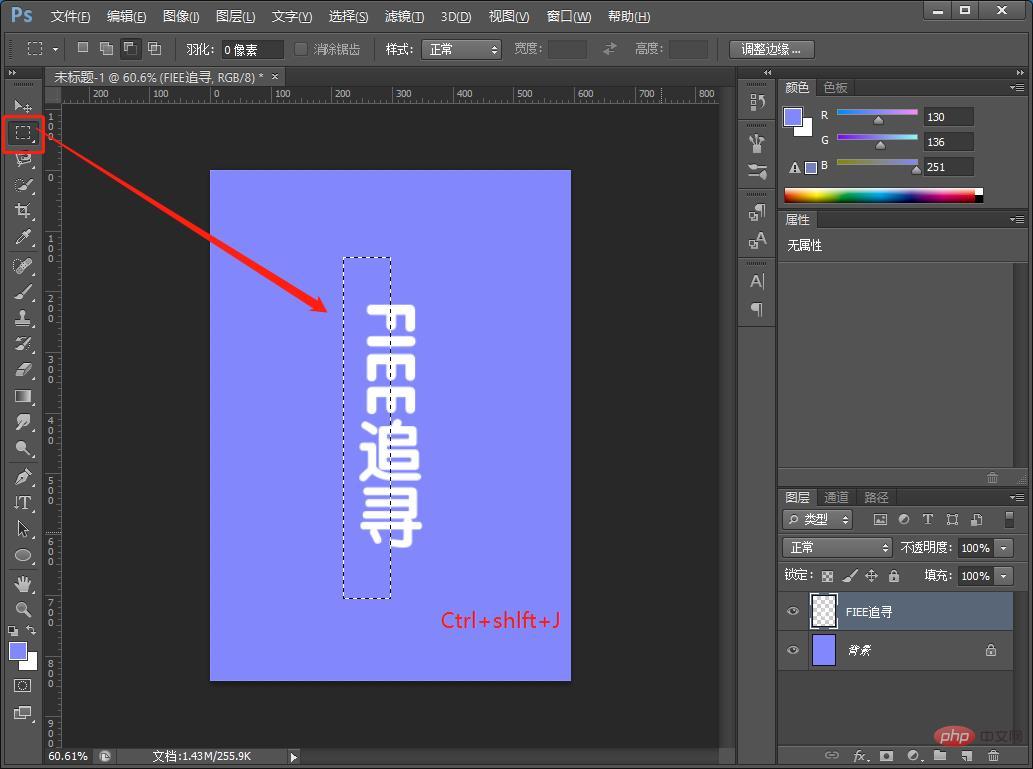Toggle Quick Mask mode

click(22, 685)
